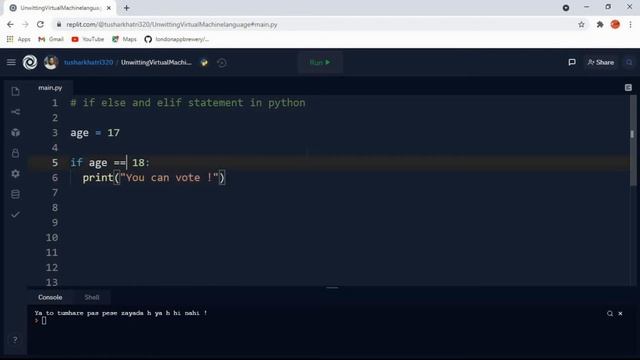Click the recording indicator icon in title bar
Image resolution: width=640 pixels, height=360 pixels.
click(x=566, y=8)
